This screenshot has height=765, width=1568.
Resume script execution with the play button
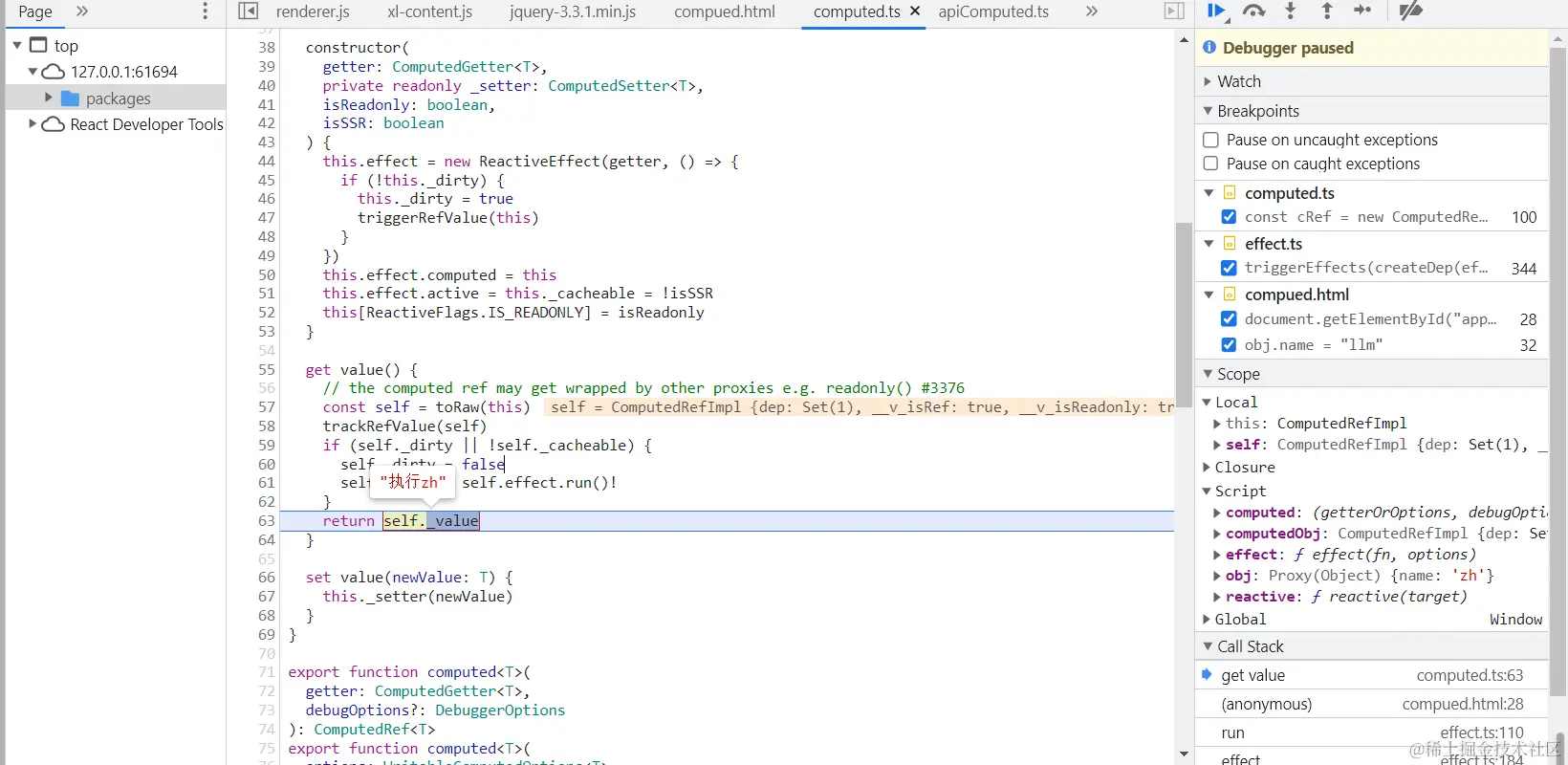(1216, 11)
